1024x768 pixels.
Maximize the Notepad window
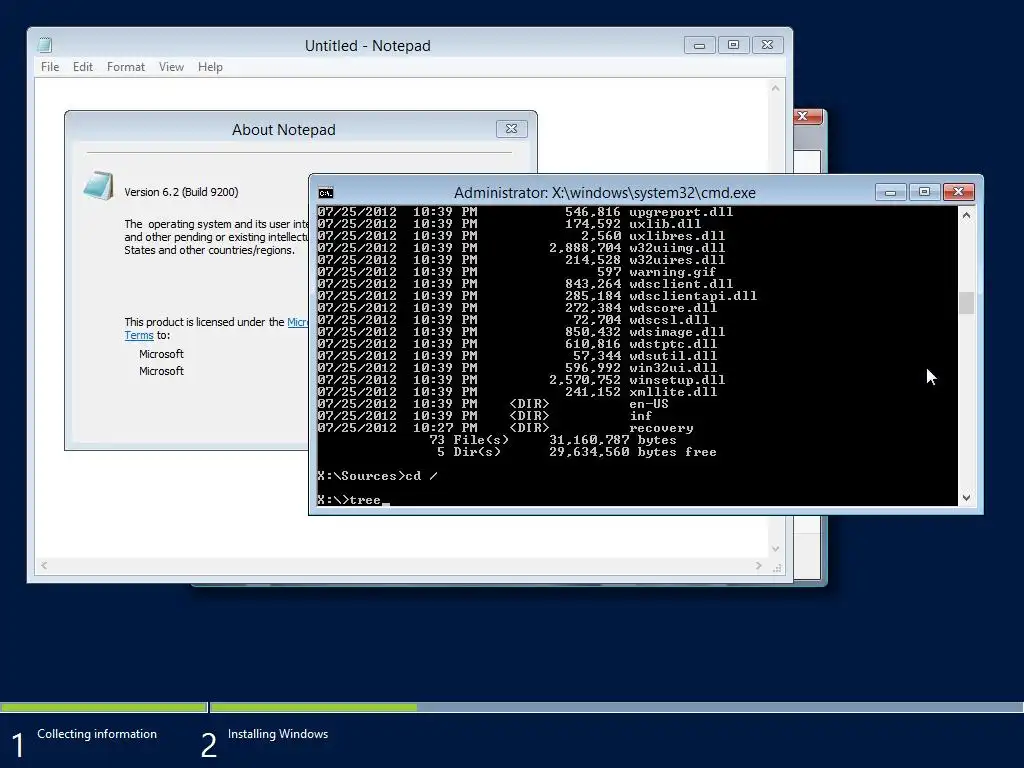point(733,45)
